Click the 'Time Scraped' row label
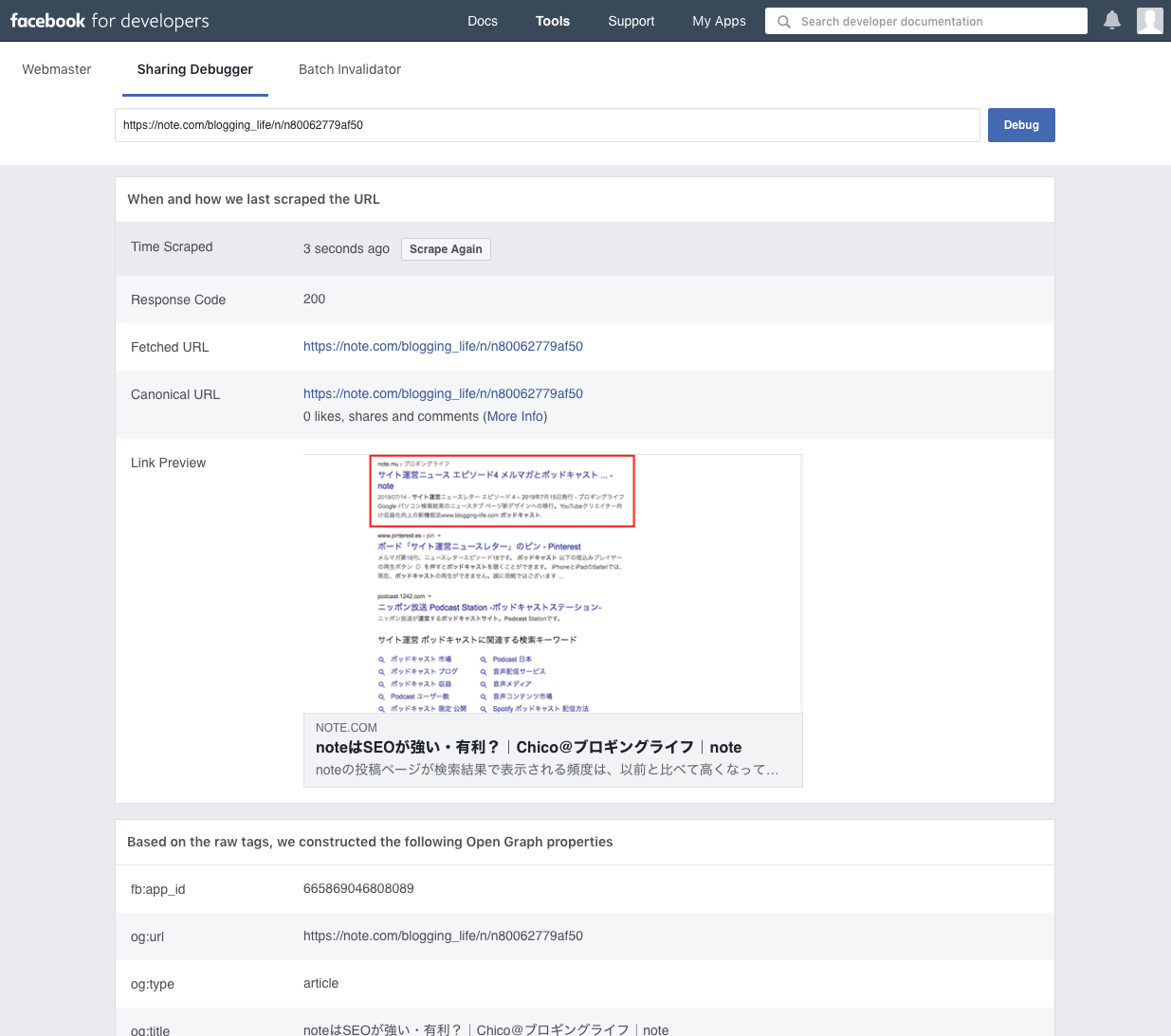This screenshot has width=1171, height=1036. click(x=172, y=246)
